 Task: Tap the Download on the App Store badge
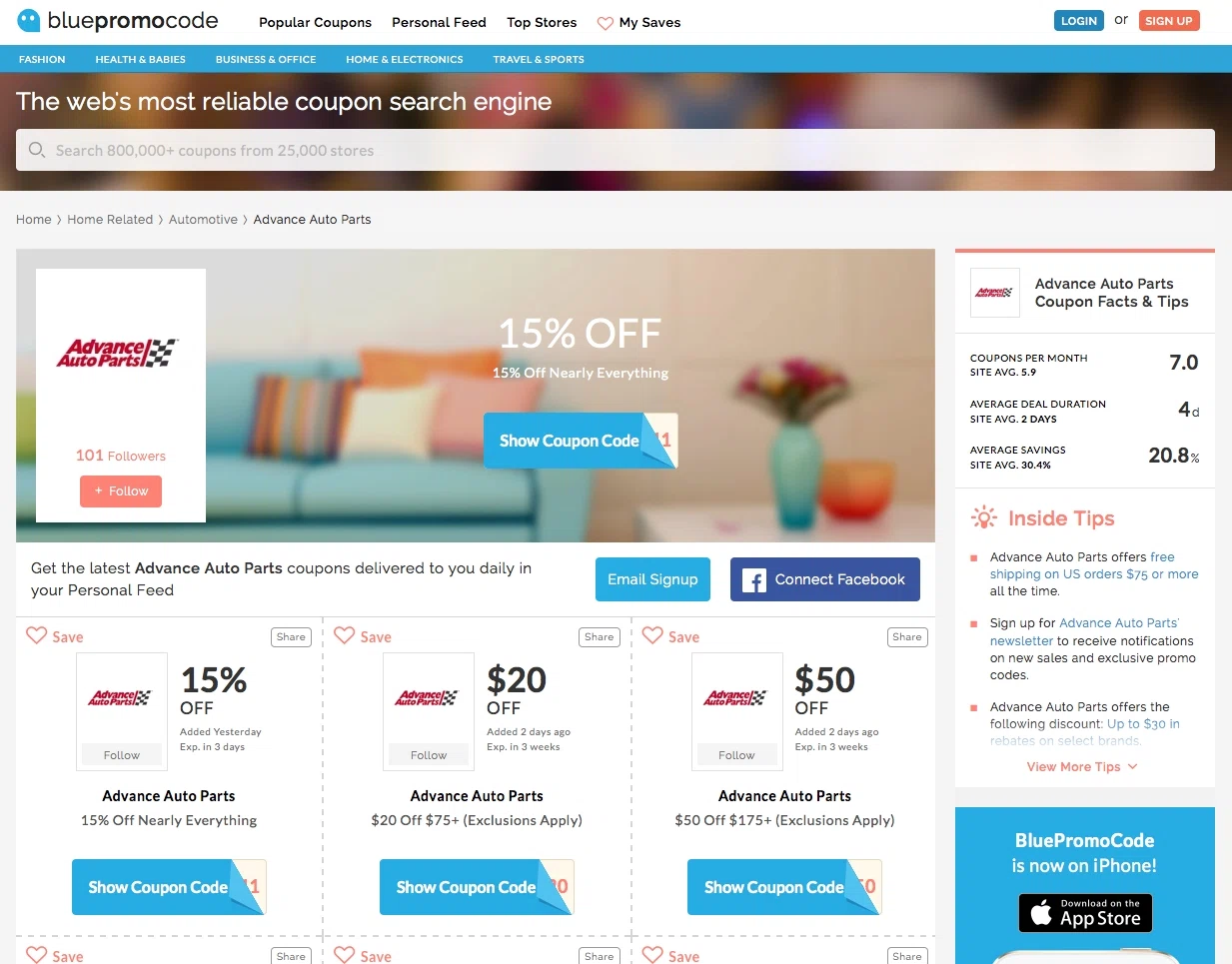[x=1085, y=913]
